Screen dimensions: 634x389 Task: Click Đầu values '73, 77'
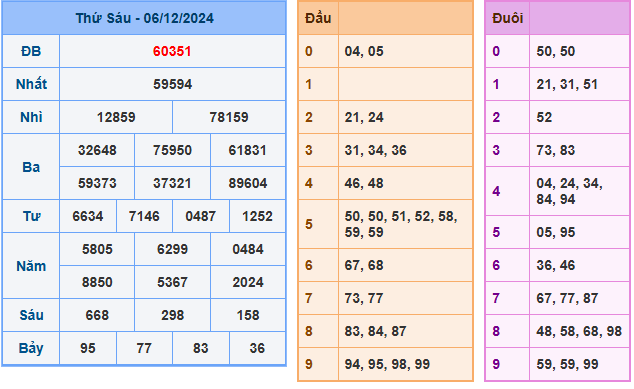tap(364, 298)
